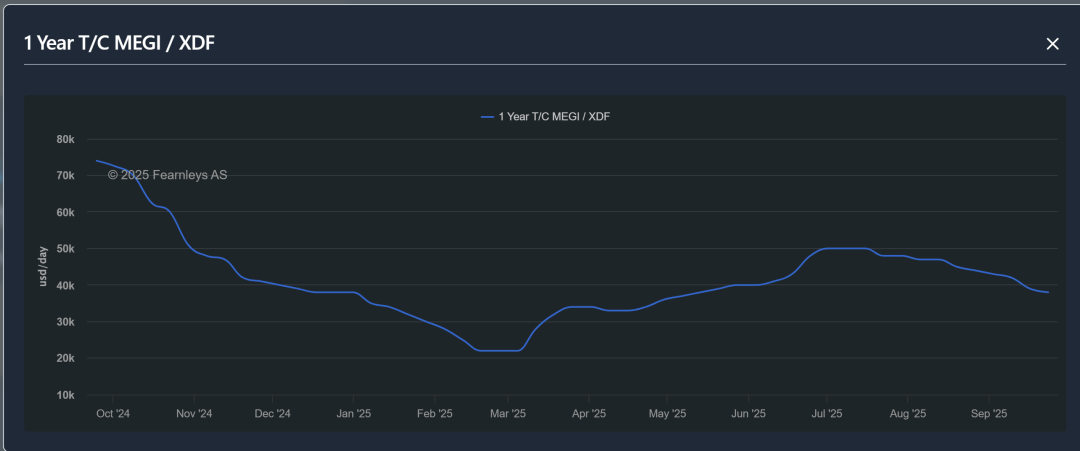Click the blue line swatch in the legend
The image size is (1080, 451).
click(x=488, y=117)
